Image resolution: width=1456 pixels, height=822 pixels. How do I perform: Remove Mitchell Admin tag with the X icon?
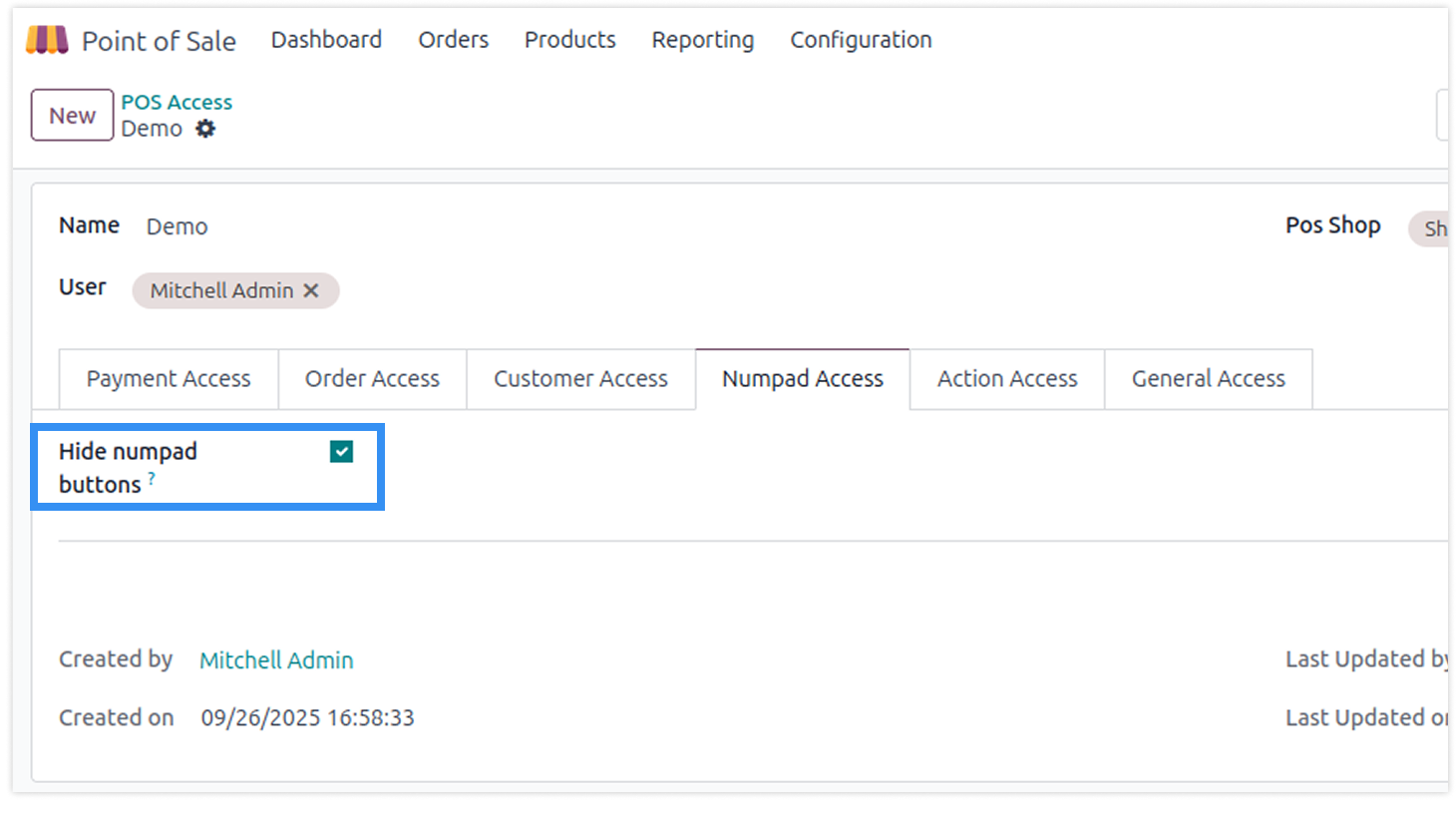point(311,290)
